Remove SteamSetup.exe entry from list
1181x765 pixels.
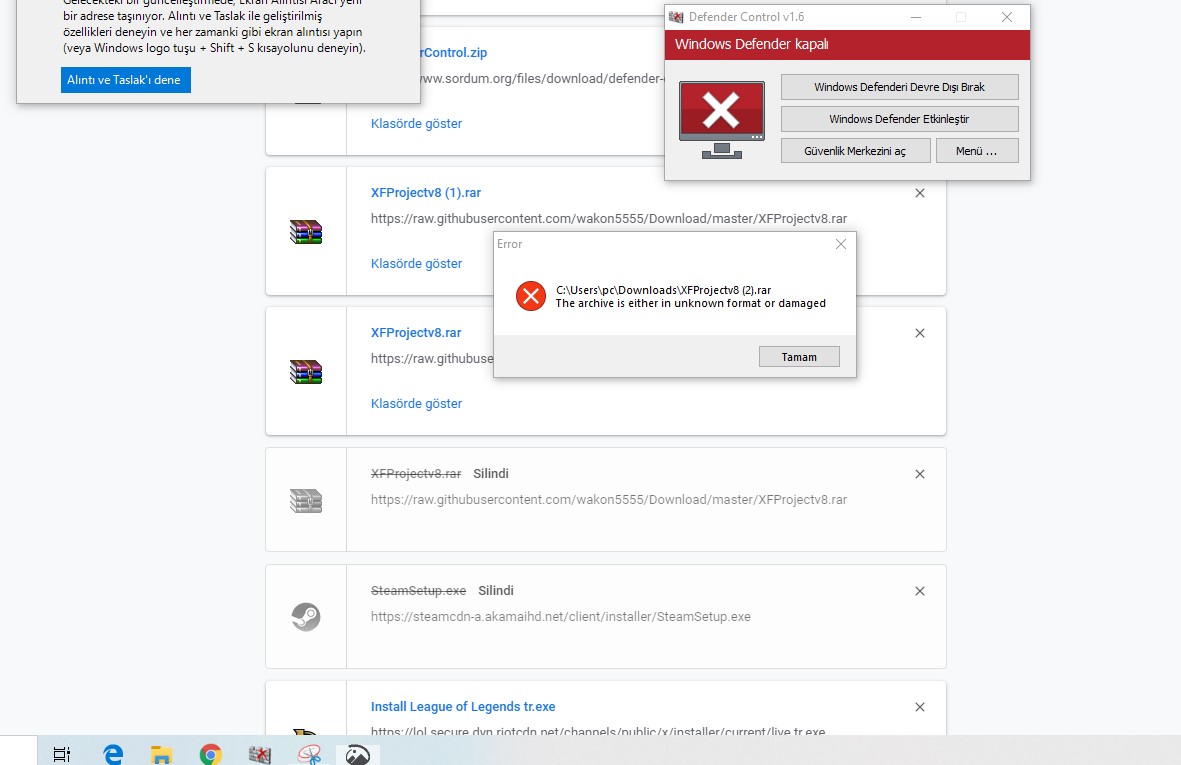click(x=920, y=591)
